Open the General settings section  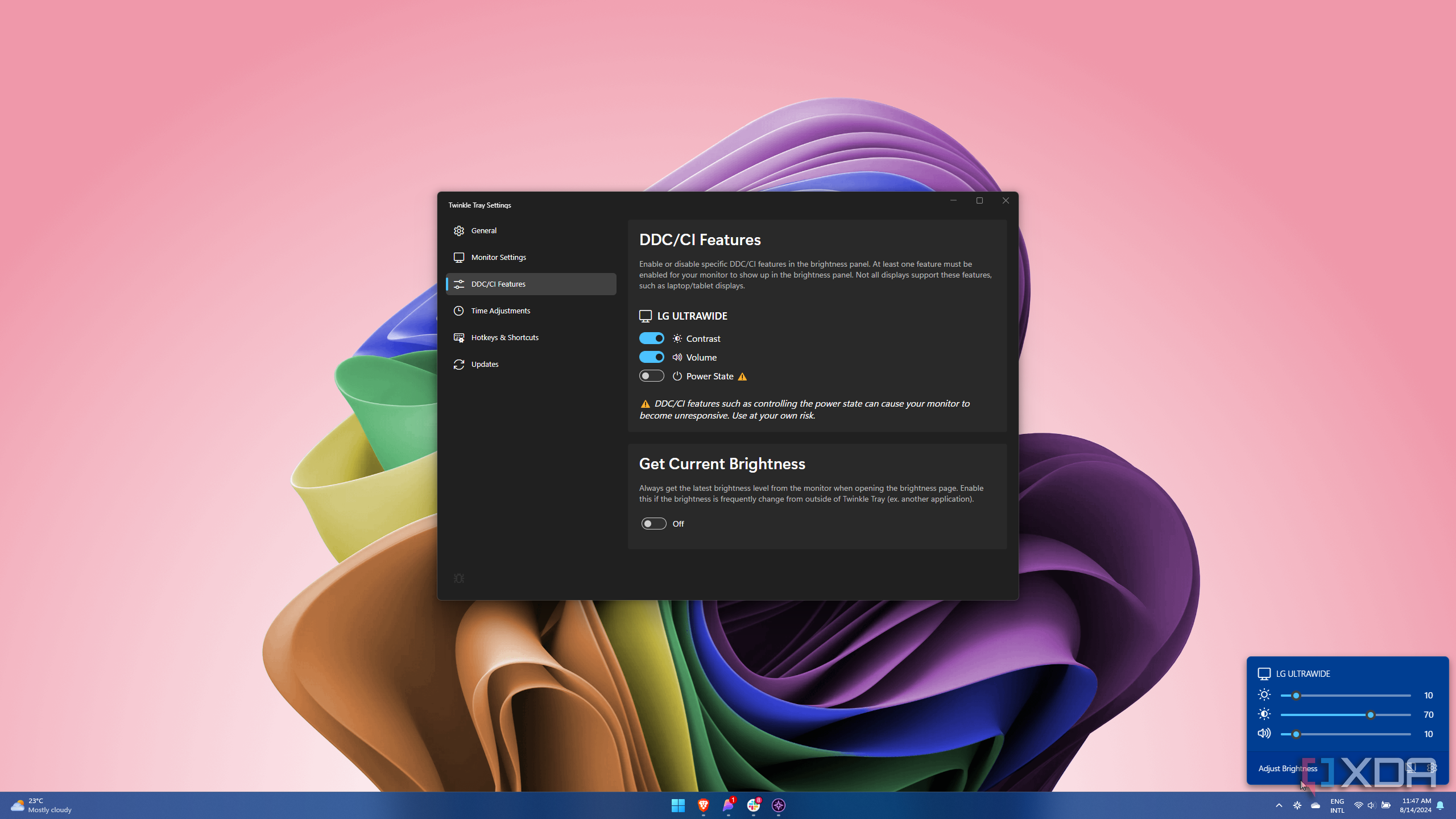point(531,230)
